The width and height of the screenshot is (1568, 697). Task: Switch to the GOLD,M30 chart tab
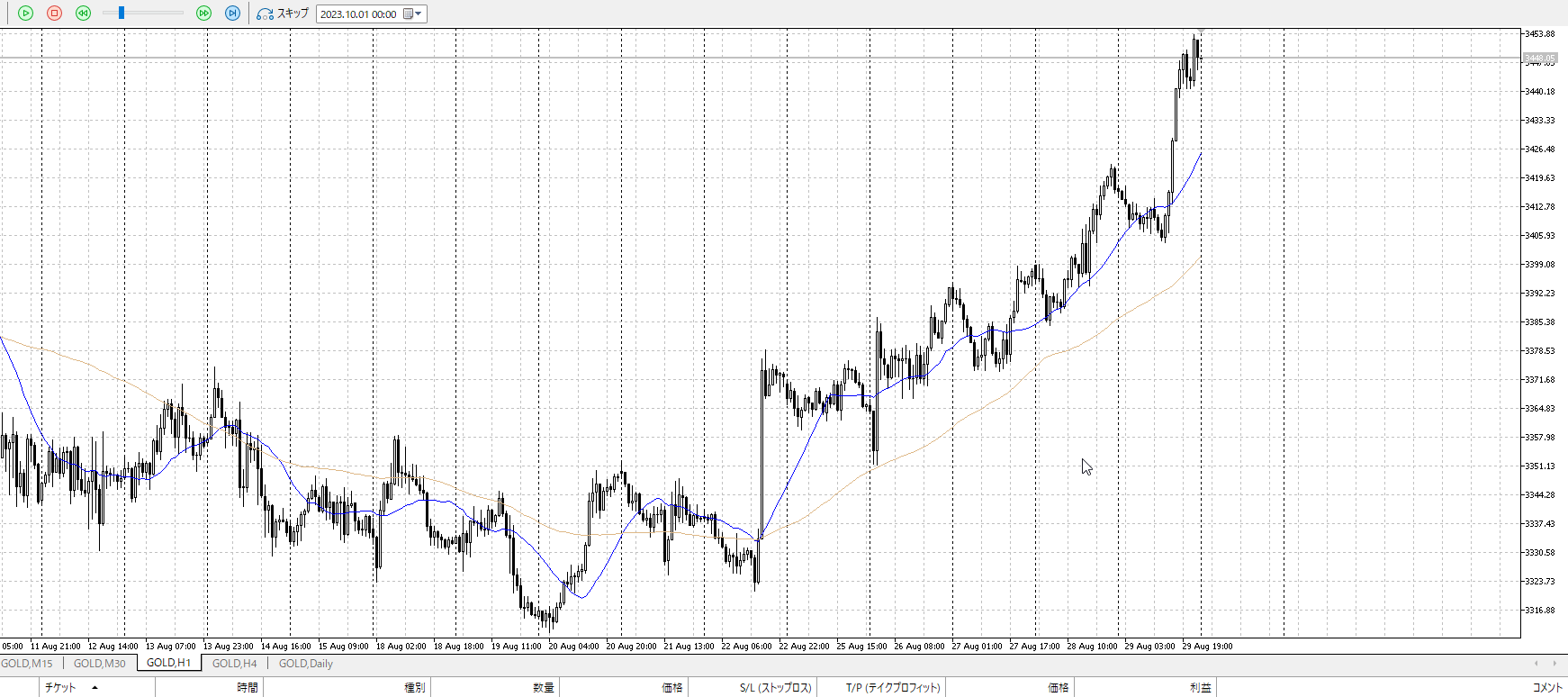[x=99, y=664]
